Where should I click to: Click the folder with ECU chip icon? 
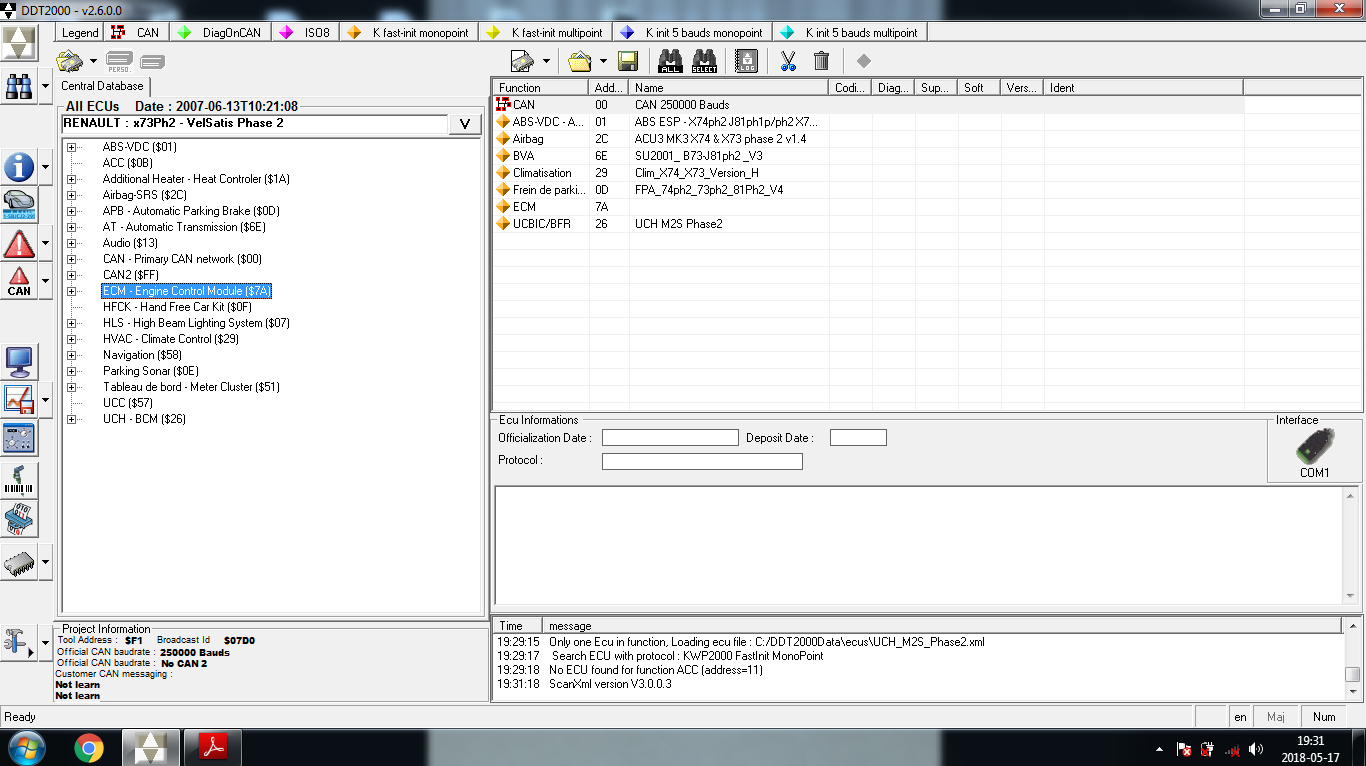[69, 62]
